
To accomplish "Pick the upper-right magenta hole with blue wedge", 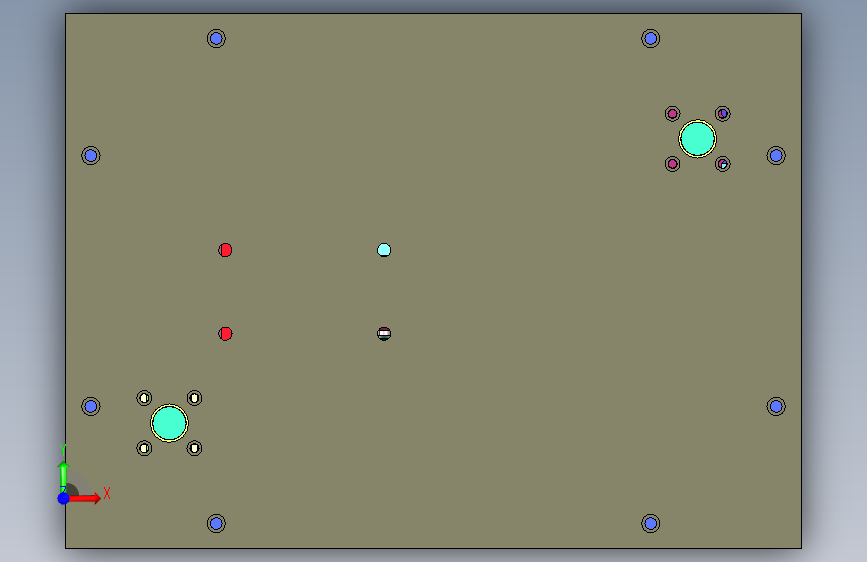I will 723,114.
